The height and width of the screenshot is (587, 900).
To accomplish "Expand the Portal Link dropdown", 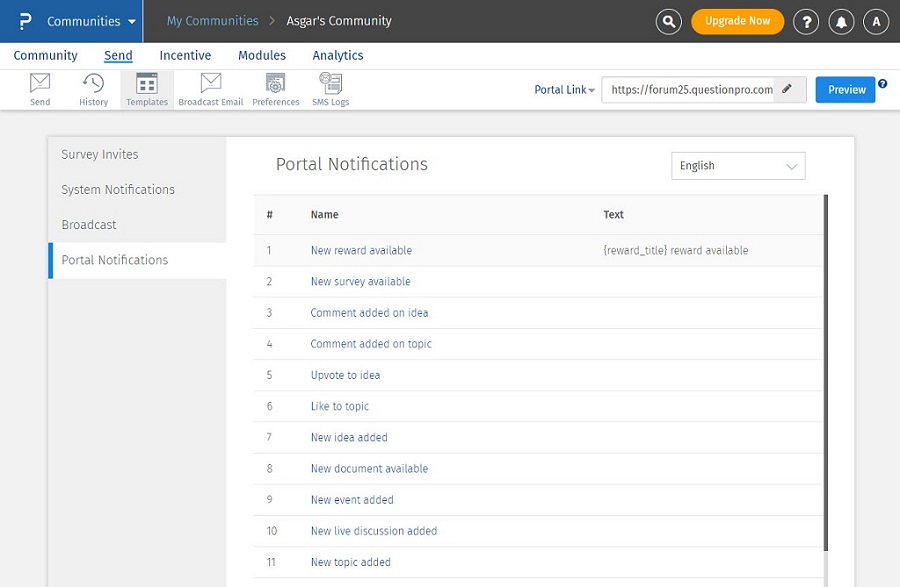I will (x=564, y=90).
